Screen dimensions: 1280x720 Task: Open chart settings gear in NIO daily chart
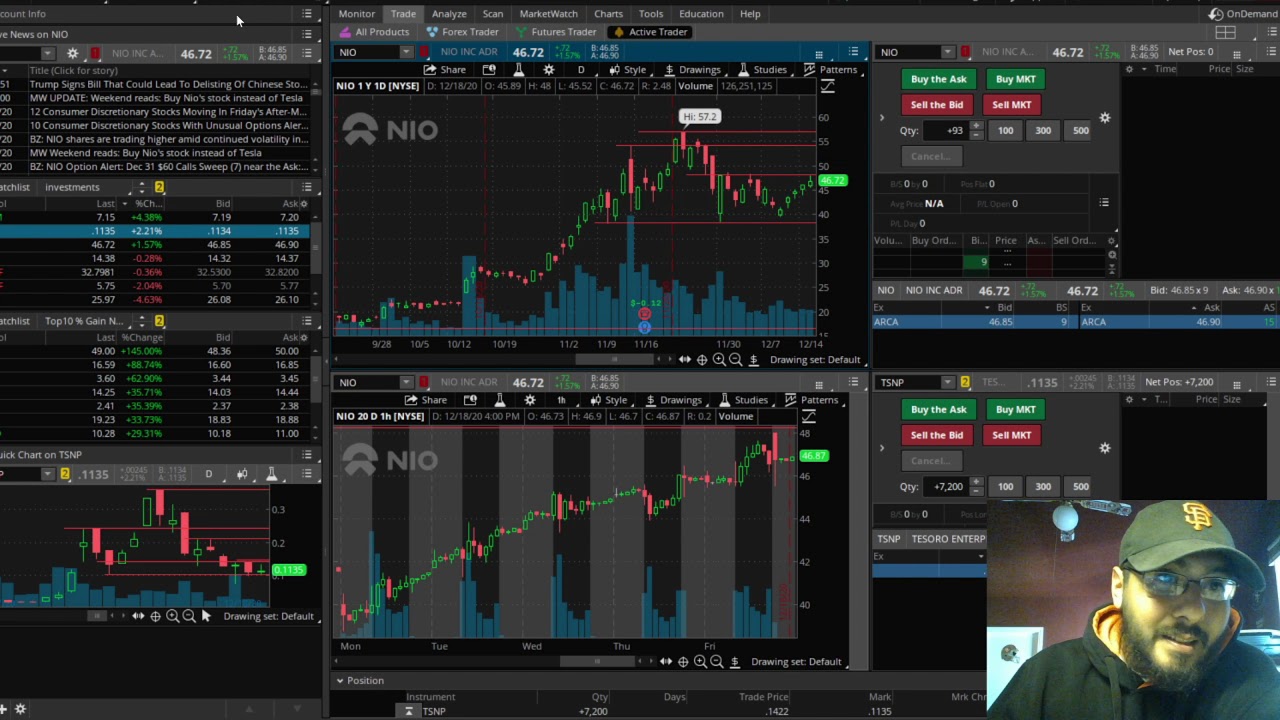click(548, 70)
